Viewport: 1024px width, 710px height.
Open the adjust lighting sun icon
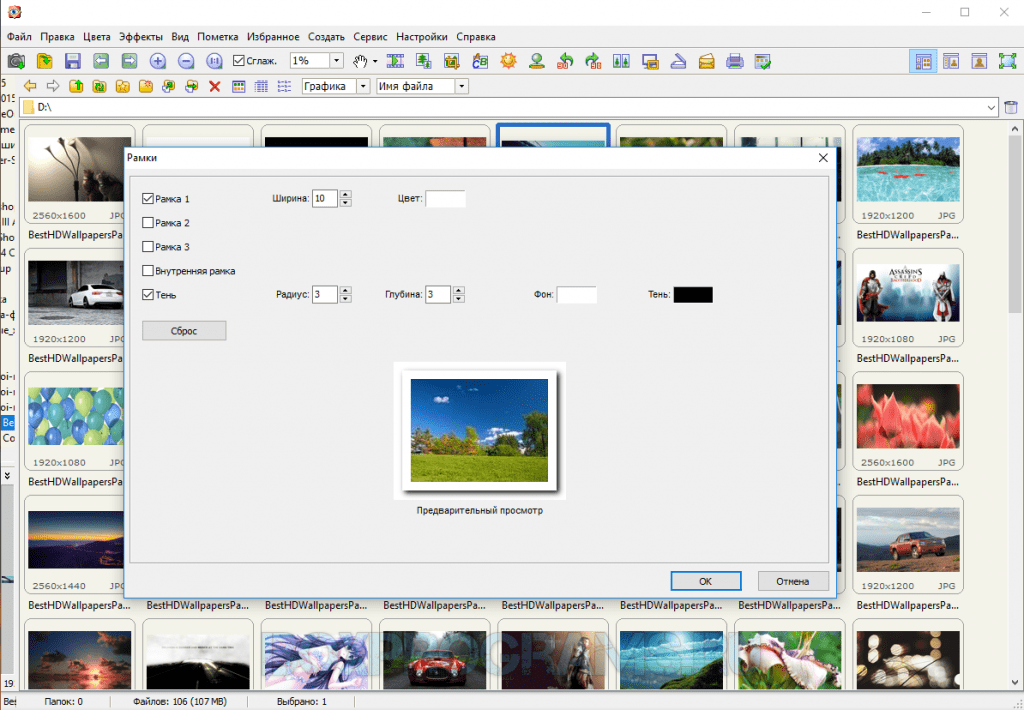coord(508,61)
